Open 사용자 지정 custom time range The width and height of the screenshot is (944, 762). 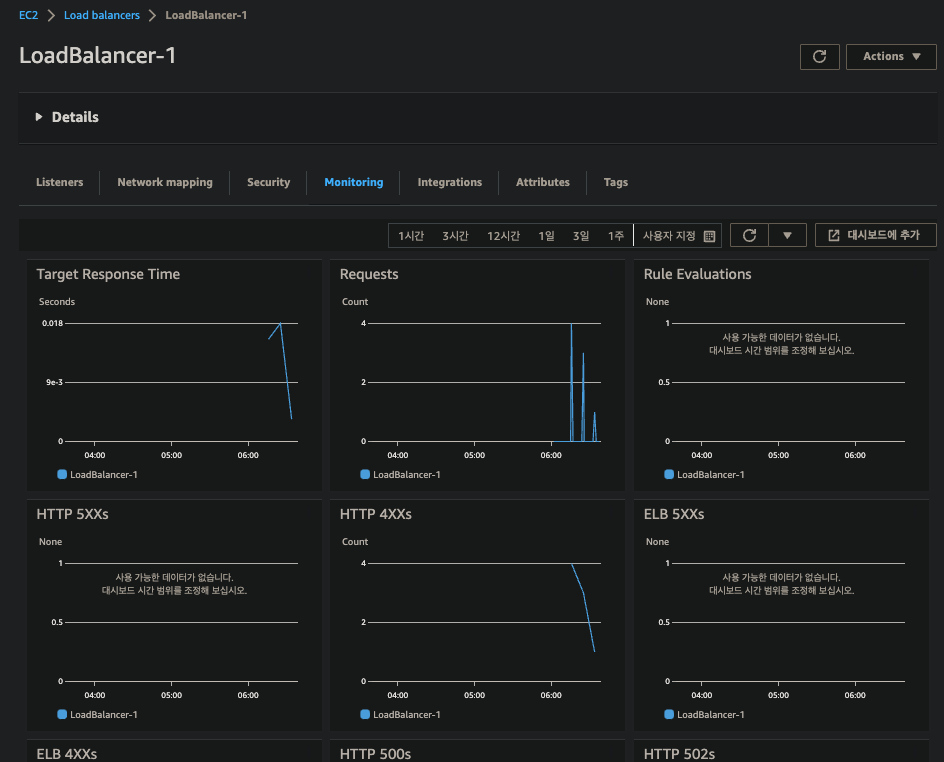[x=678, y=235]
